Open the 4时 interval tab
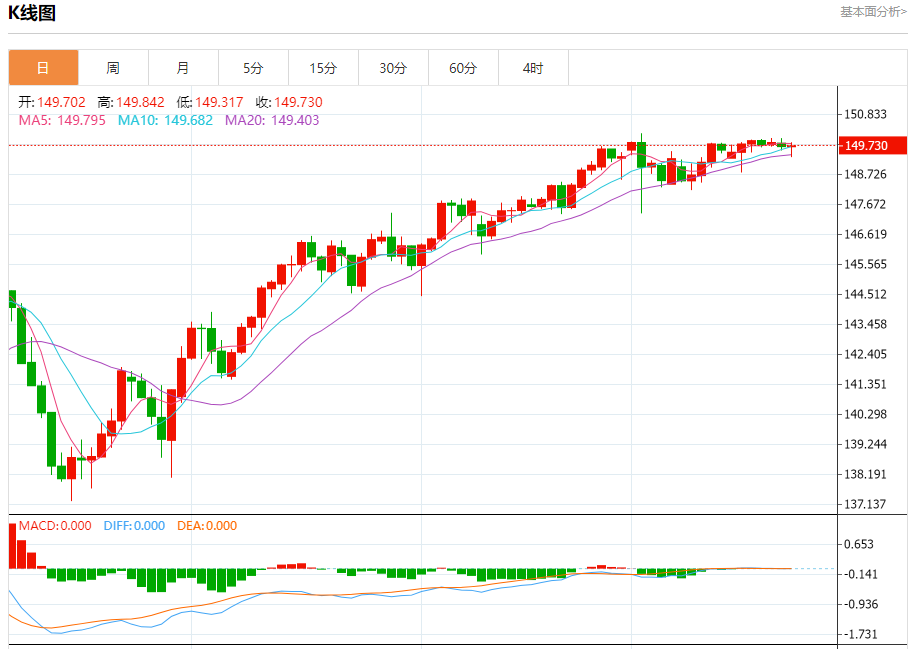 coord(533,68)
